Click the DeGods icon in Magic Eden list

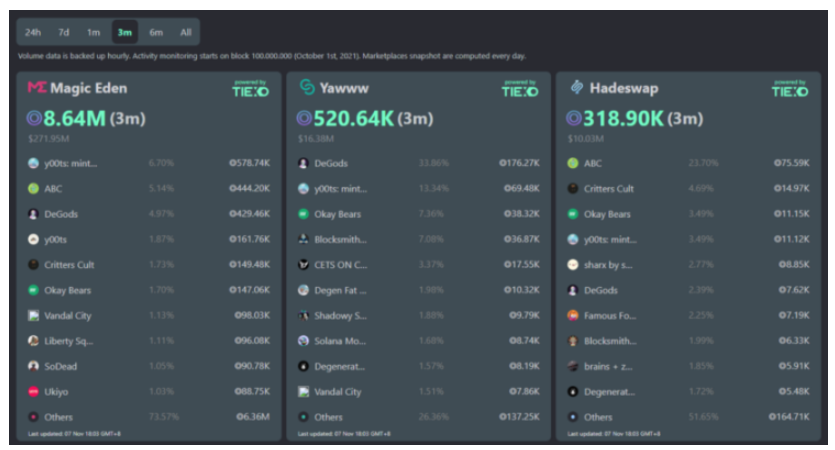pos(34,214)
